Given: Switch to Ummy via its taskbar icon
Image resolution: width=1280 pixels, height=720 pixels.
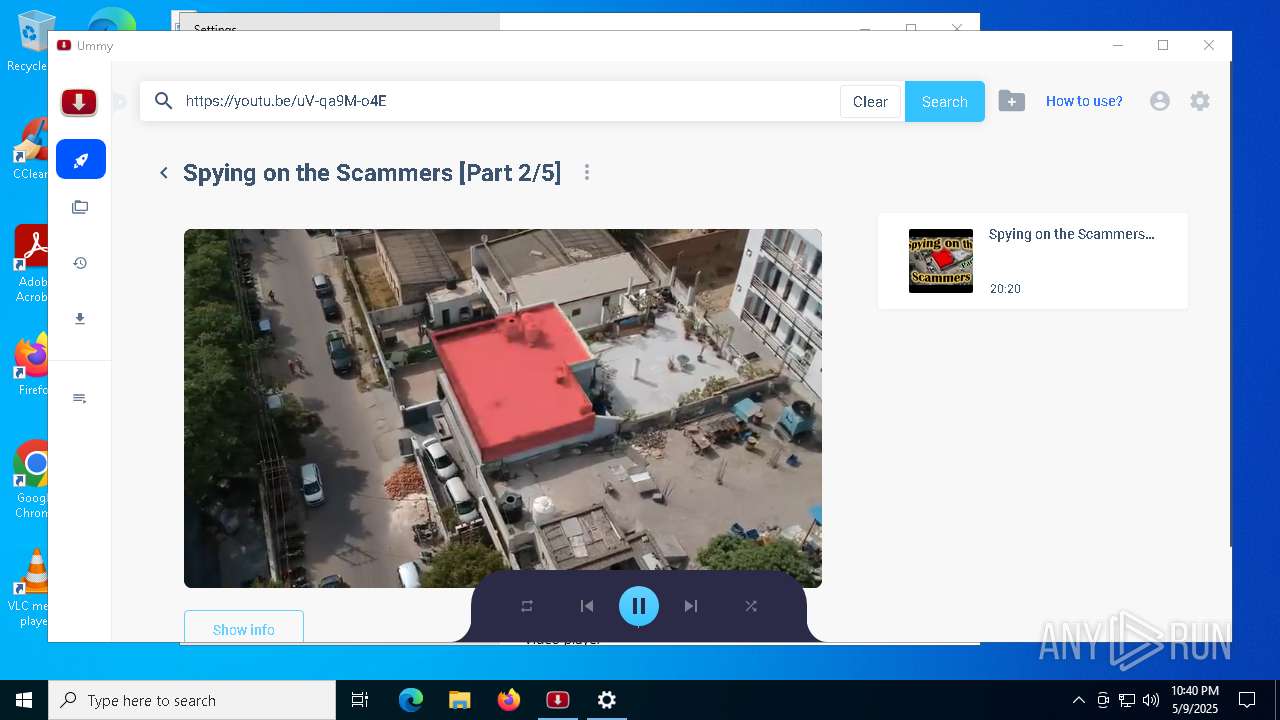Looking at the screenshot, I should click(558, 700).
